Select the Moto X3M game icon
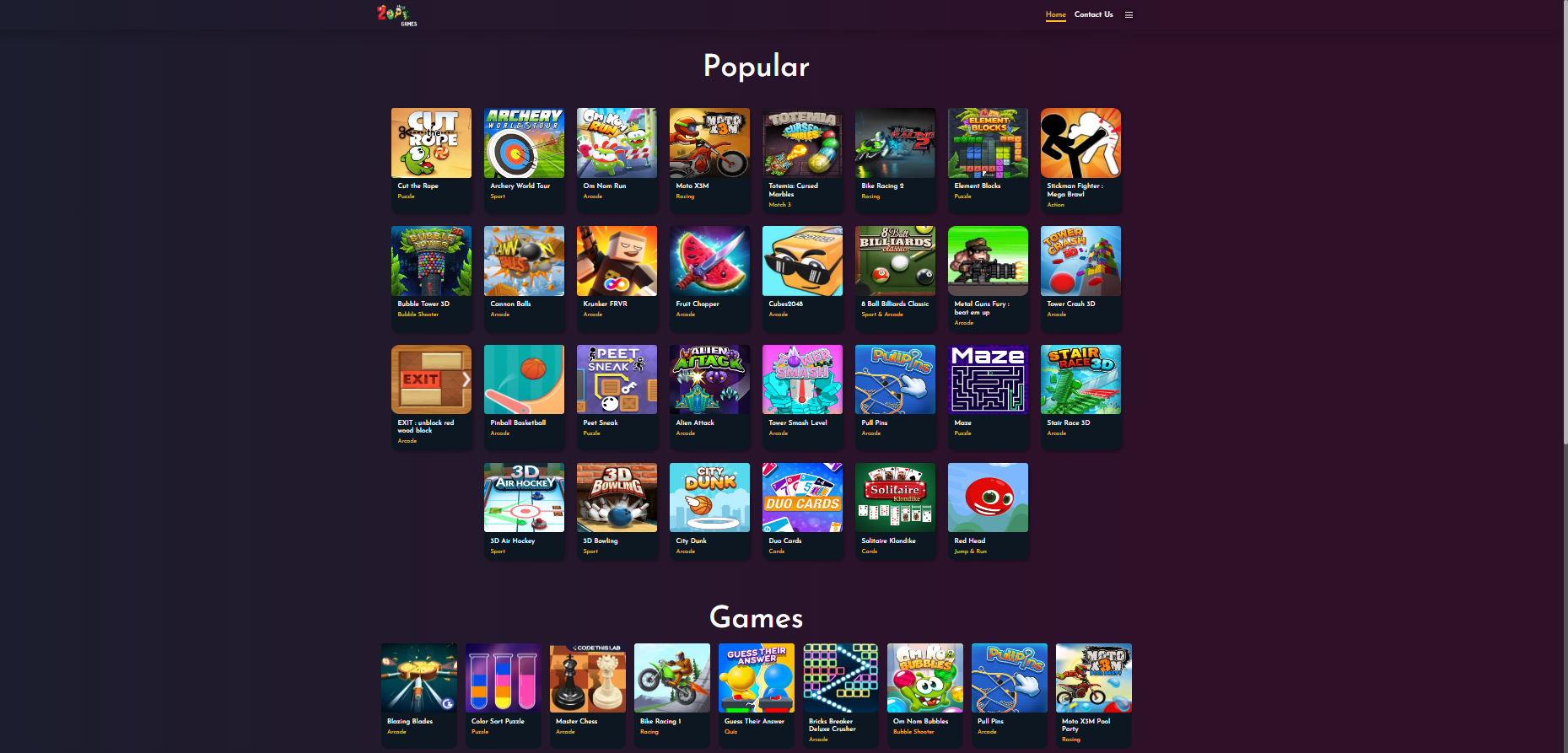Image resolution: width=1568 pixels, height=753 pixels. [x=709, y=143]
